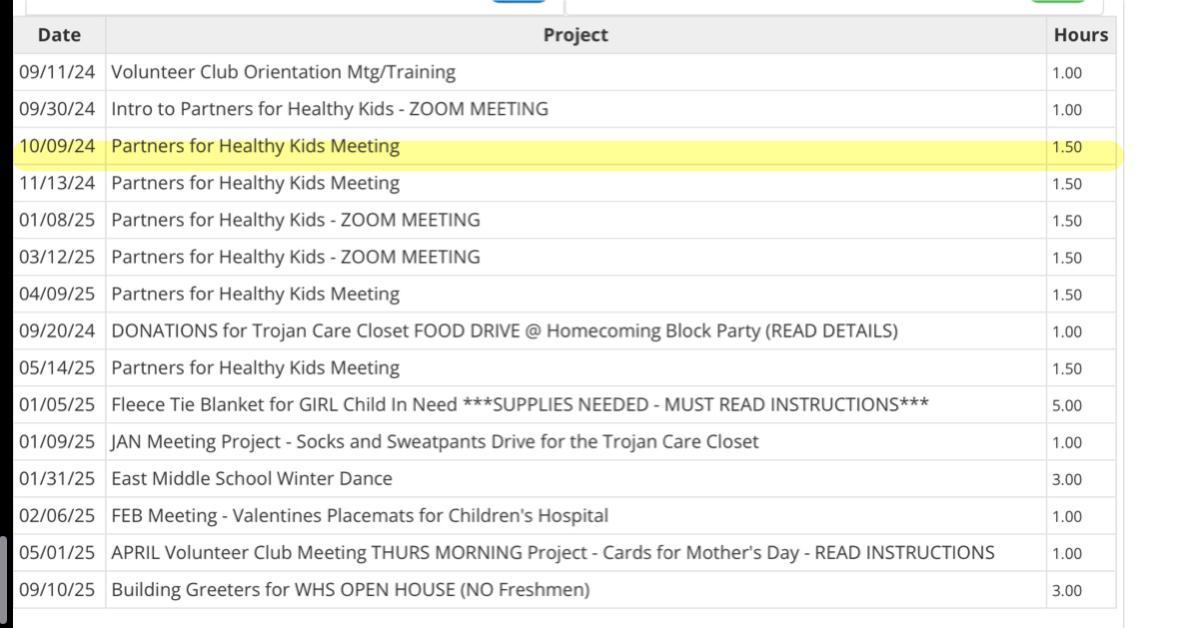Screen dimensions: 1183x628
Task: Click the Hours column header
Action: coord(1080,35)
